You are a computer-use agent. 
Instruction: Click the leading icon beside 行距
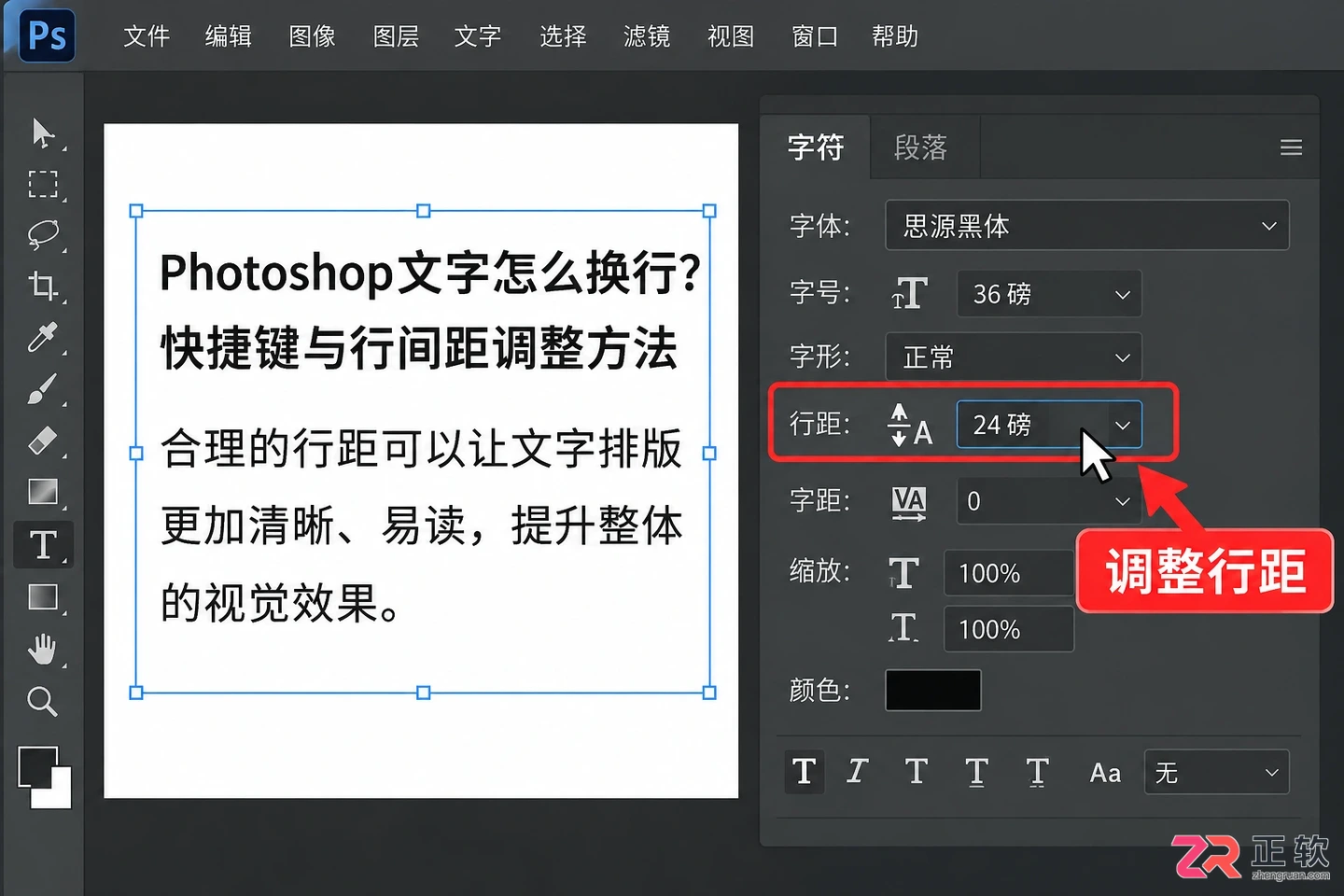pos(910,426)
